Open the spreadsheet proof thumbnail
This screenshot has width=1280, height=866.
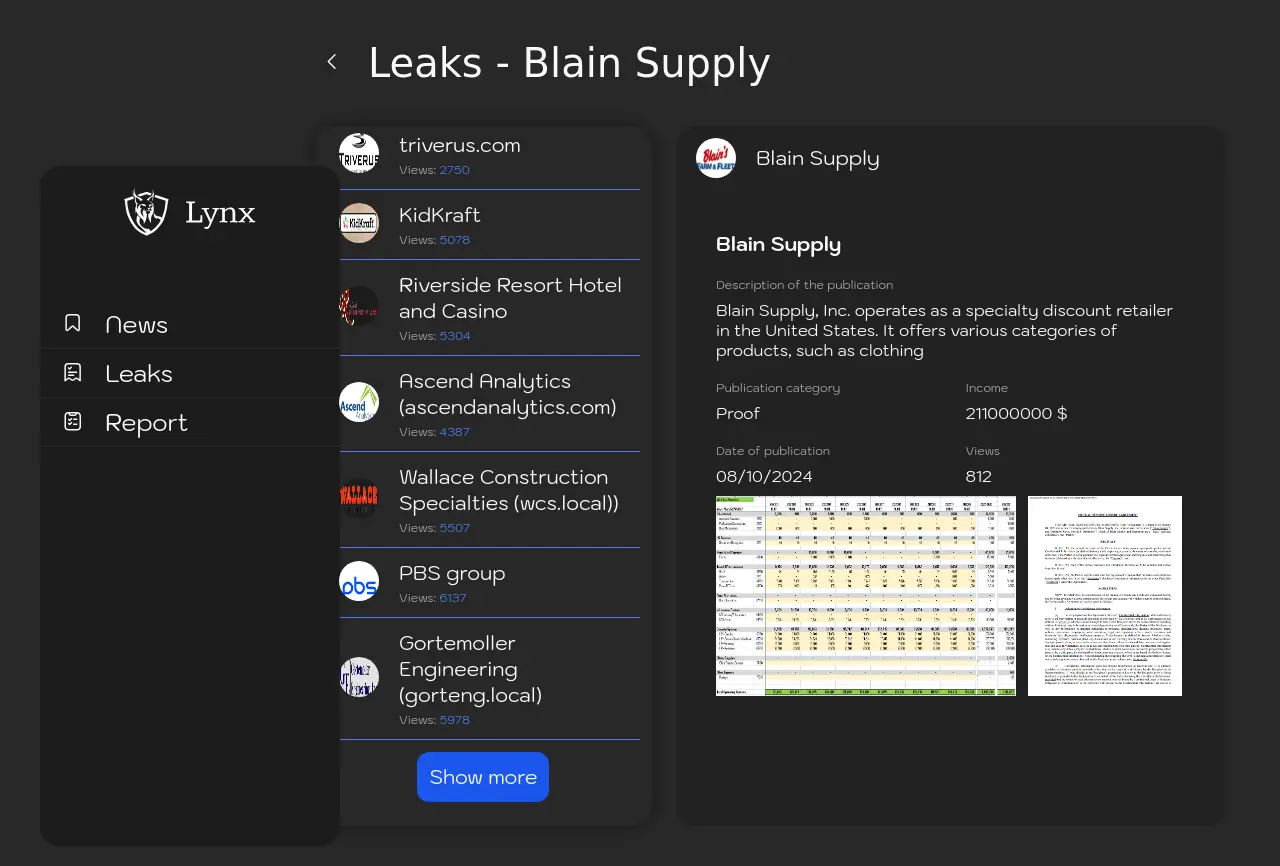tap(866, 596)
